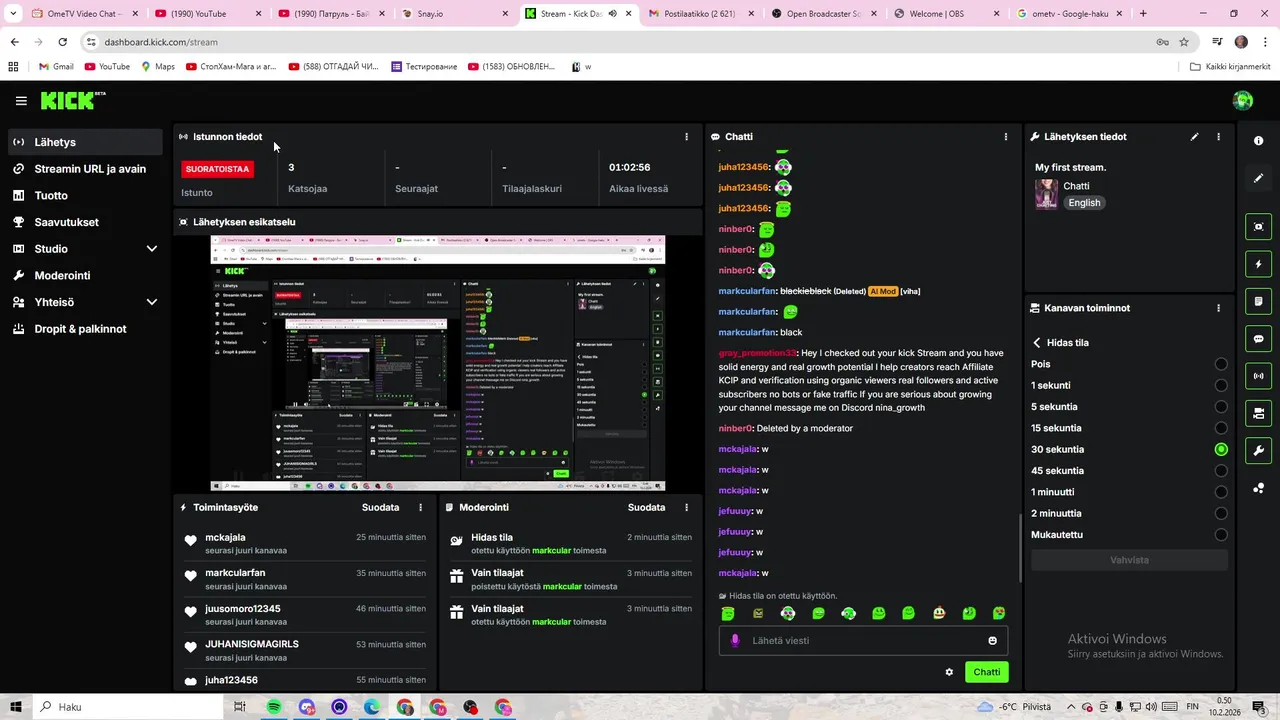Switch to the Snay.io browser tab
Screen dimensions: 1280x720
[x=455, y=14]
